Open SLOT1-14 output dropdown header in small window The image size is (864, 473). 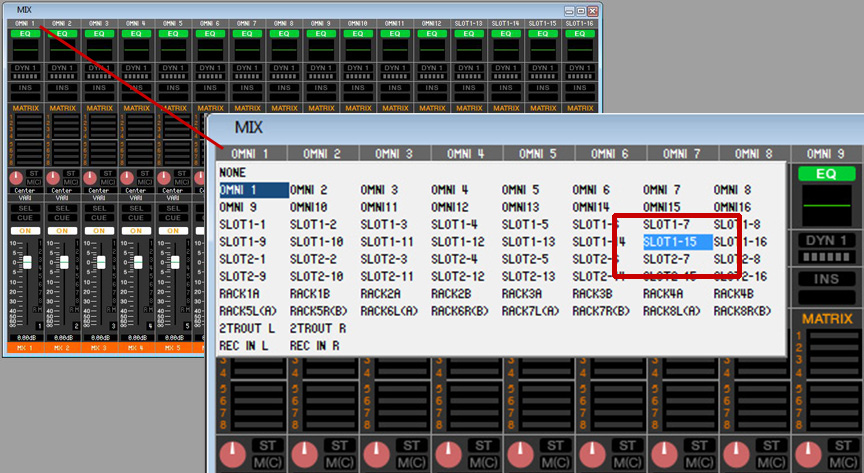tap(505, 23)
